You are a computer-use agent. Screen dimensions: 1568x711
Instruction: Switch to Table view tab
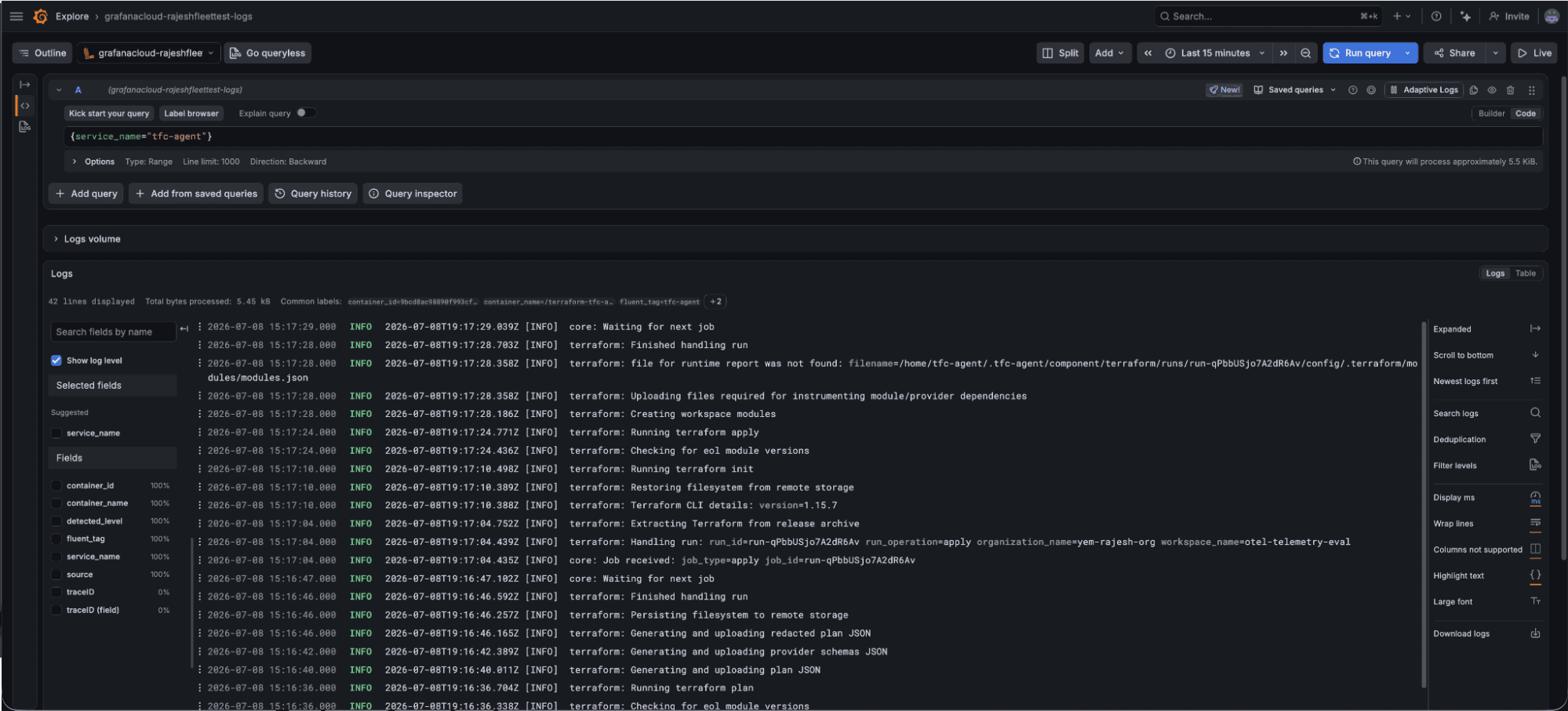pos(1526,274)
